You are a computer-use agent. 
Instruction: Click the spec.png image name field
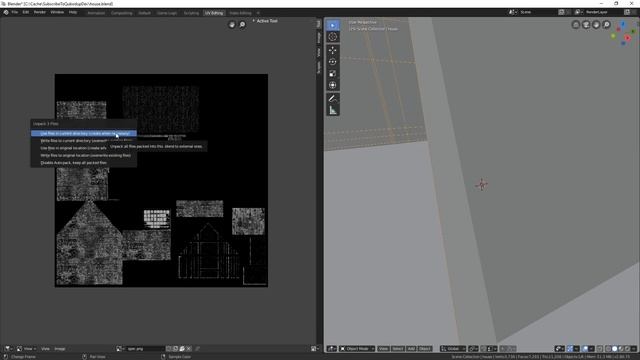tap(145, 349)
